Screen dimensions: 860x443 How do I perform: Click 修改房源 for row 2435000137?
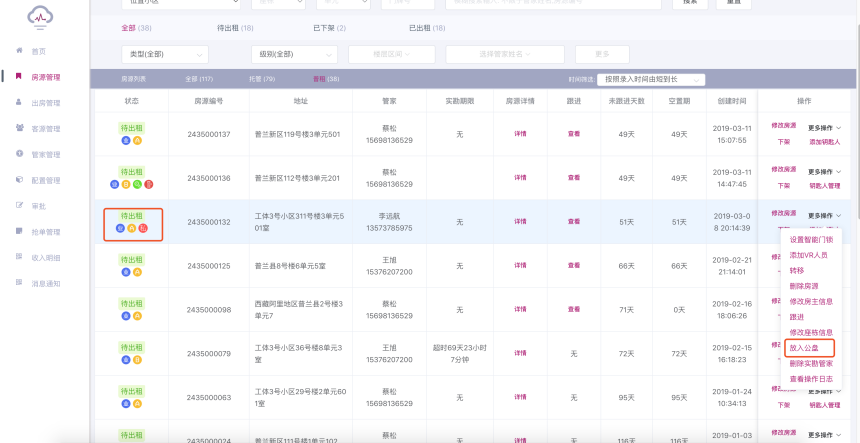pyautogui.click(x=783, y=126)
